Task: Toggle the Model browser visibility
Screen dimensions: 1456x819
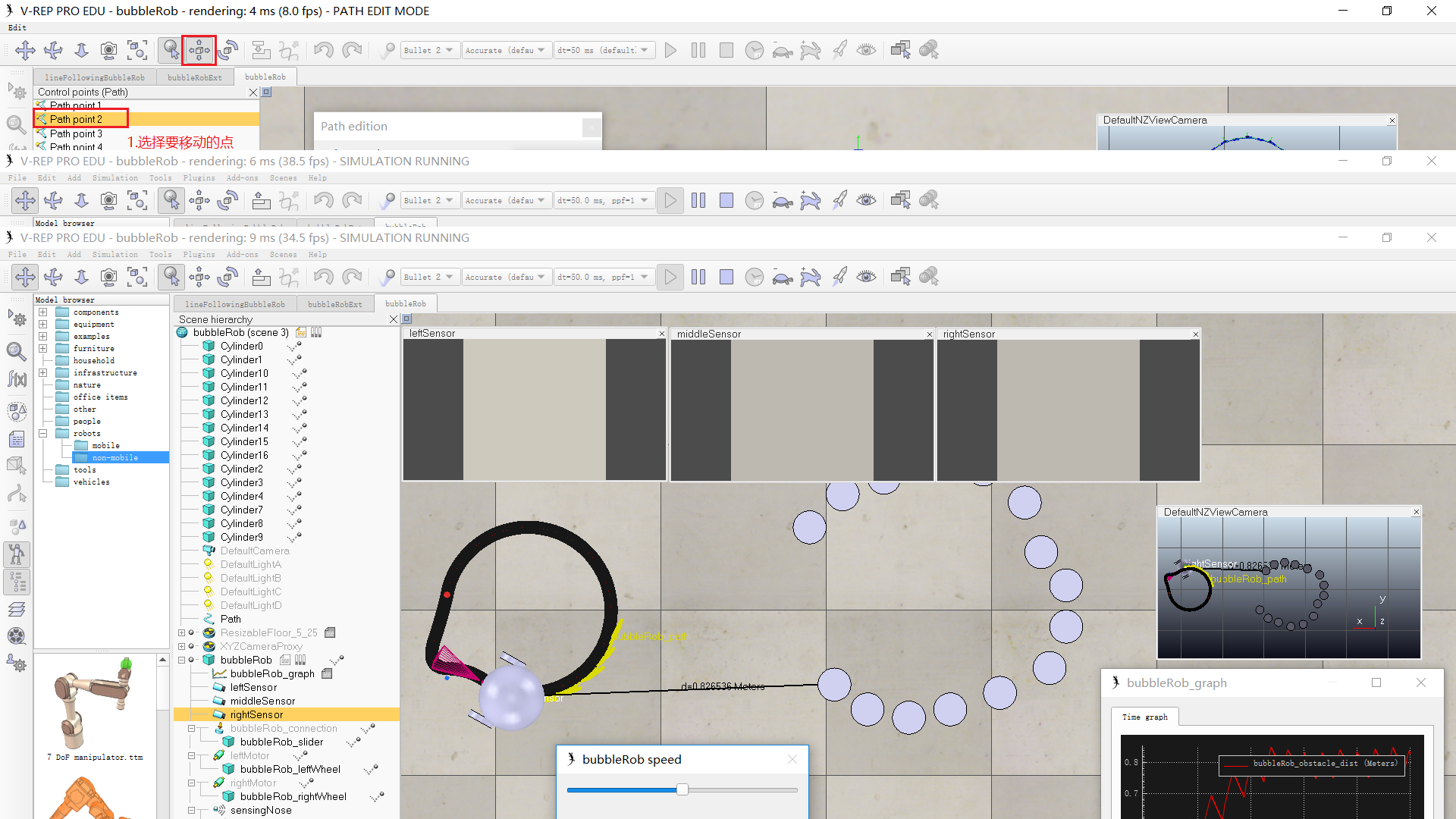Action: coord(17,554)
